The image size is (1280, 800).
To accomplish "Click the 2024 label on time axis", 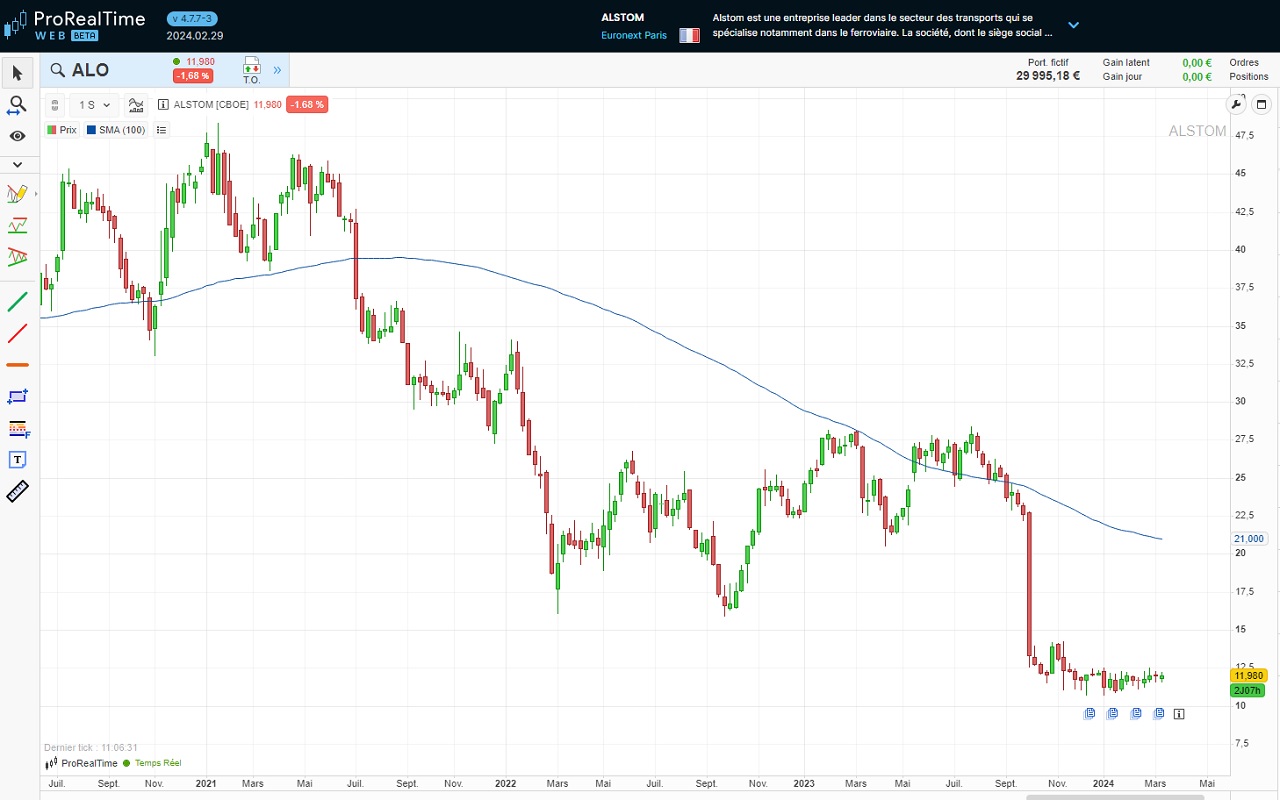I will tap(1104, 783).
